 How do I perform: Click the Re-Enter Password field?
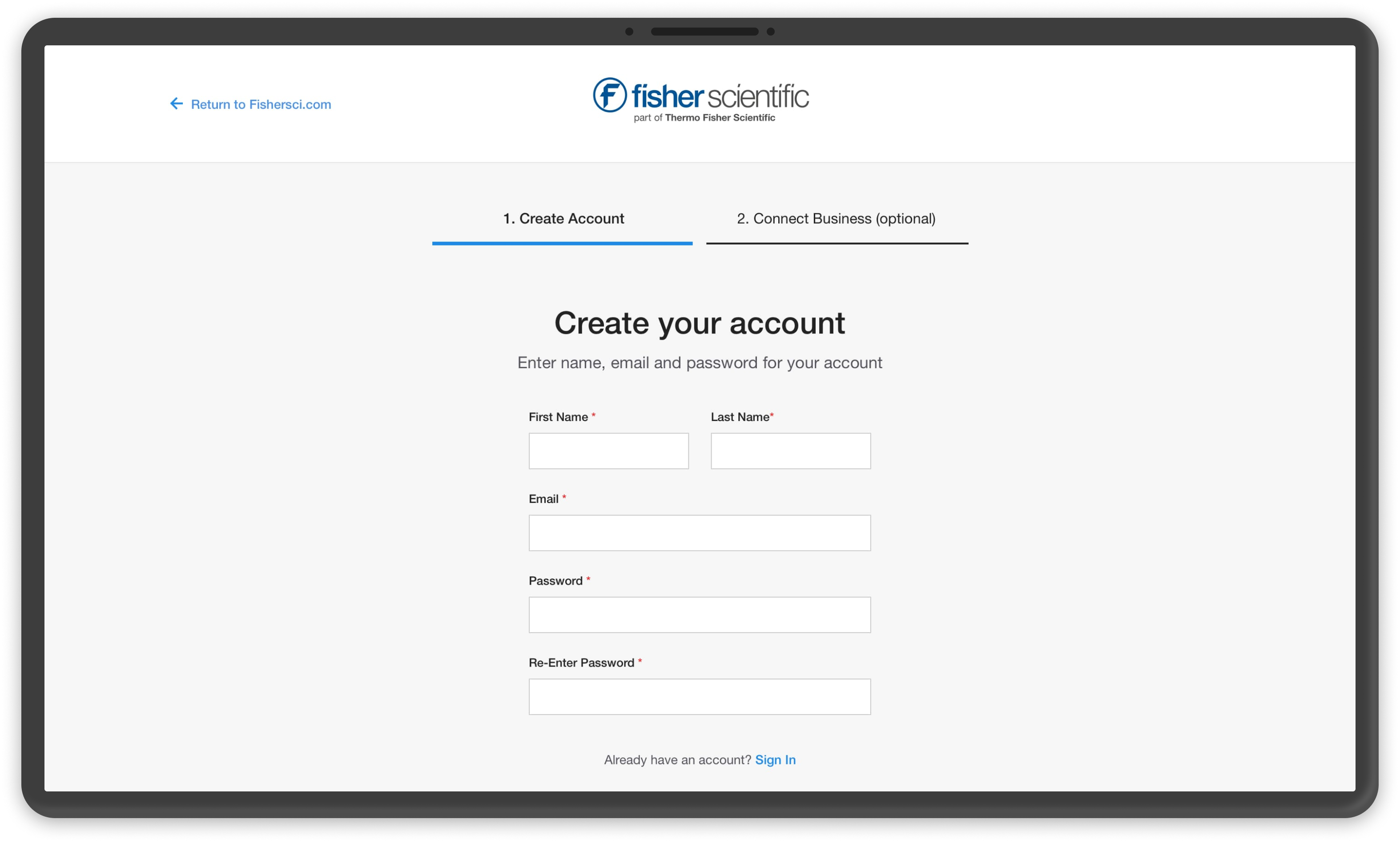coord(700,697)
